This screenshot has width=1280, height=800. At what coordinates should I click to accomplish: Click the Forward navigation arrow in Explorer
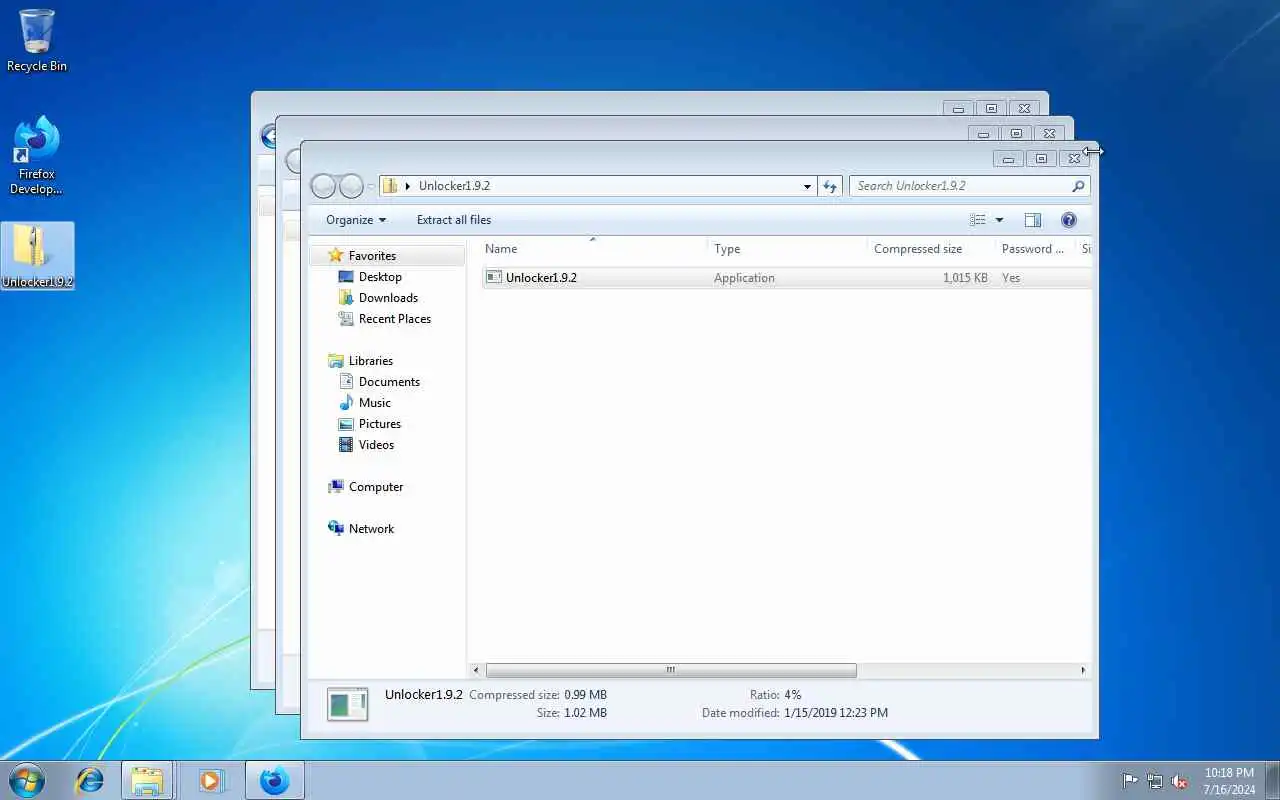351,186
